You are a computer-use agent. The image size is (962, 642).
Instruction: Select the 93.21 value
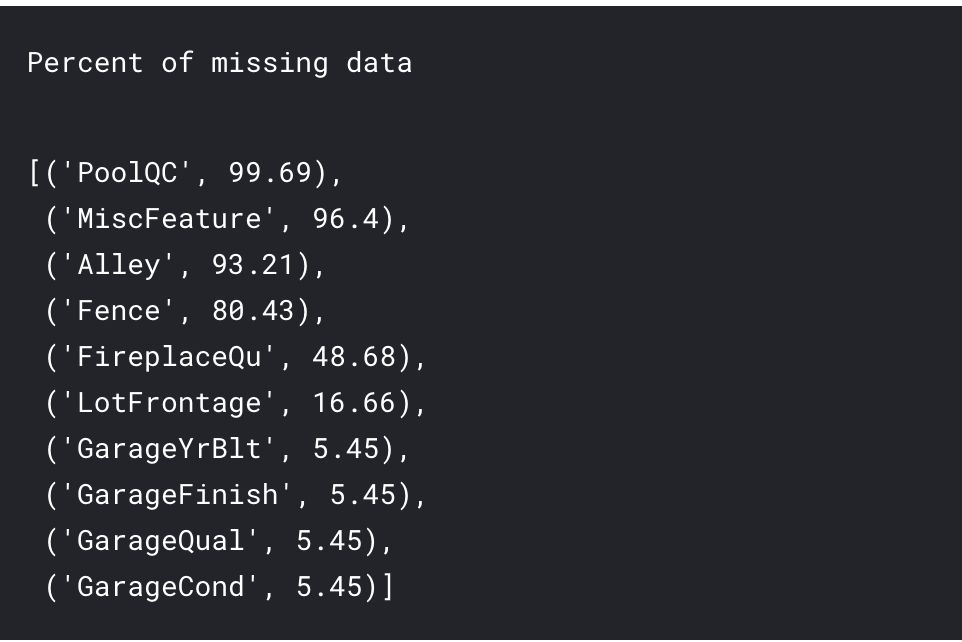253,265
